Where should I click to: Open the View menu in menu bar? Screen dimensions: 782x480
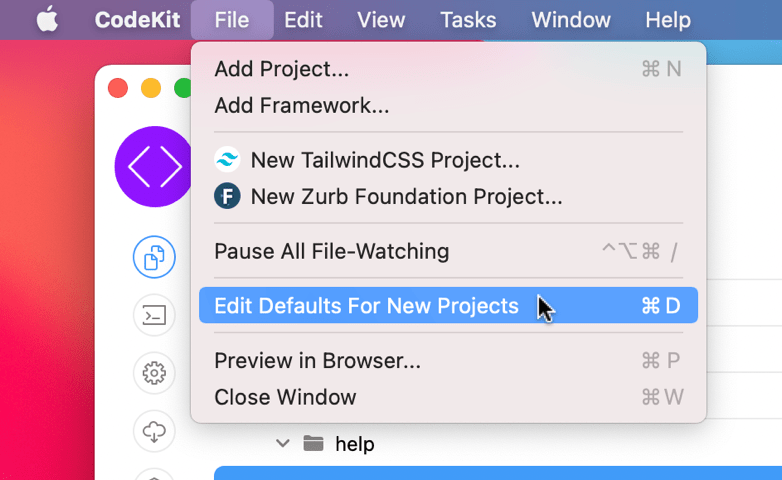point(381,20)
